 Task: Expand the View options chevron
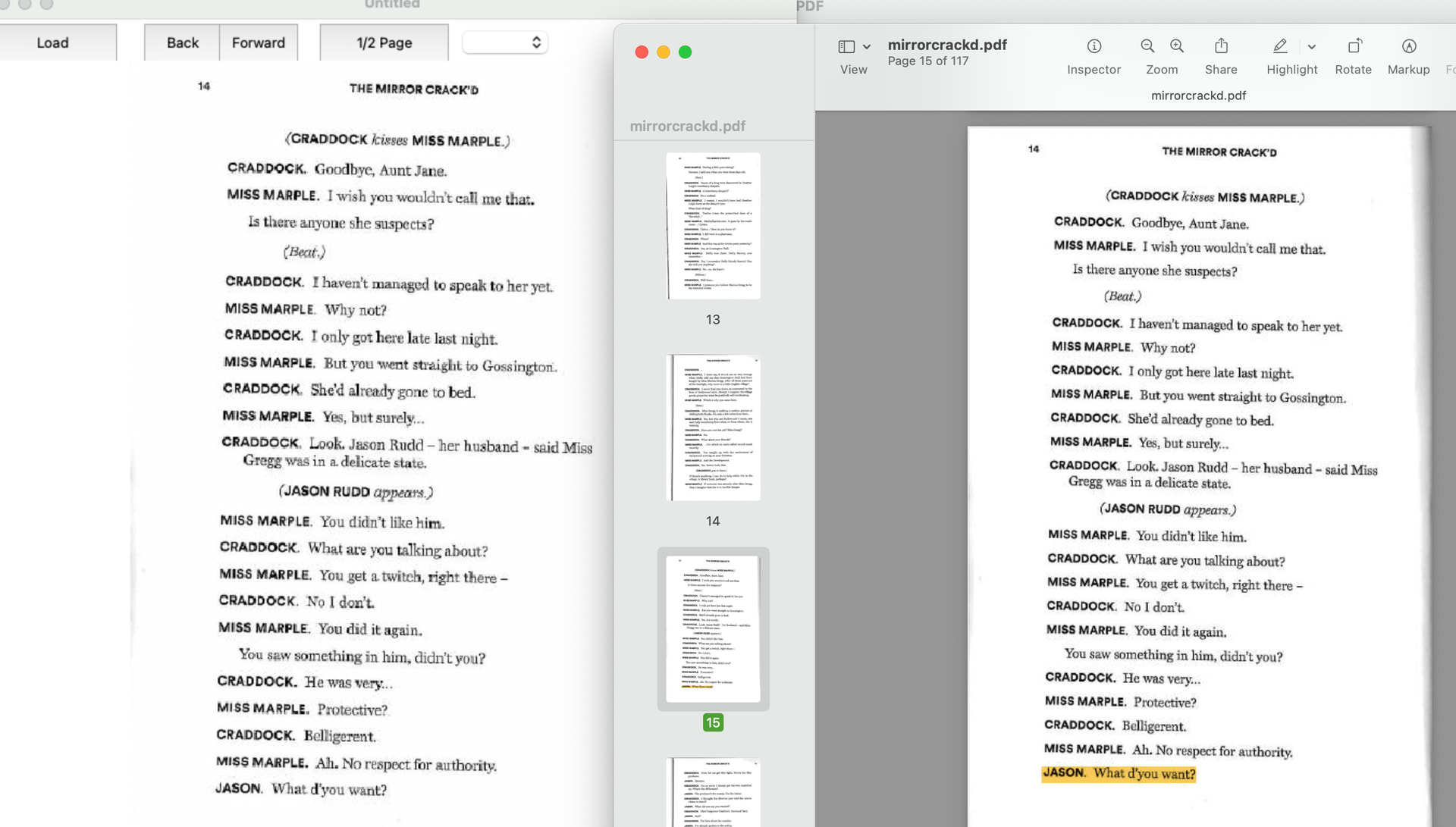[867, 47]
